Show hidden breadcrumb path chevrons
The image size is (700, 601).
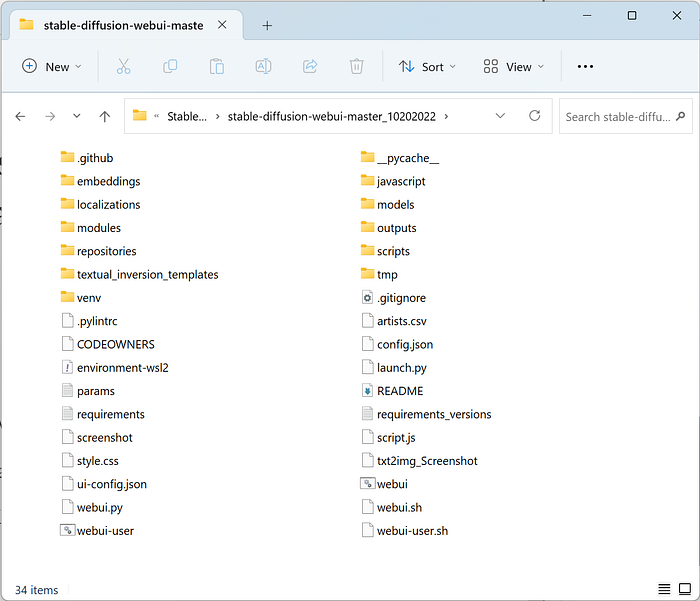tap(157, 116)
